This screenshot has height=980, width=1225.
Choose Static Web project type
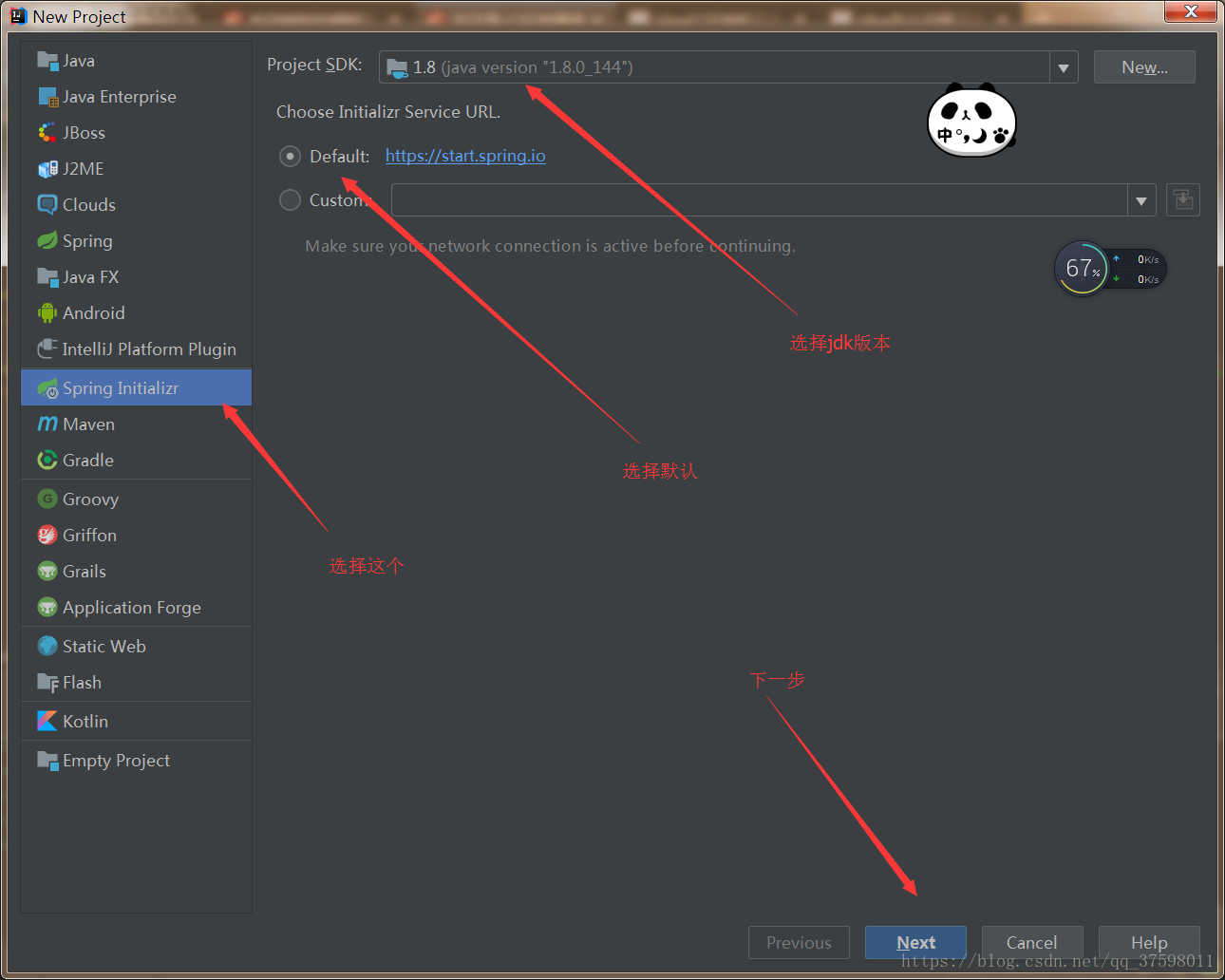coord(136,647)
